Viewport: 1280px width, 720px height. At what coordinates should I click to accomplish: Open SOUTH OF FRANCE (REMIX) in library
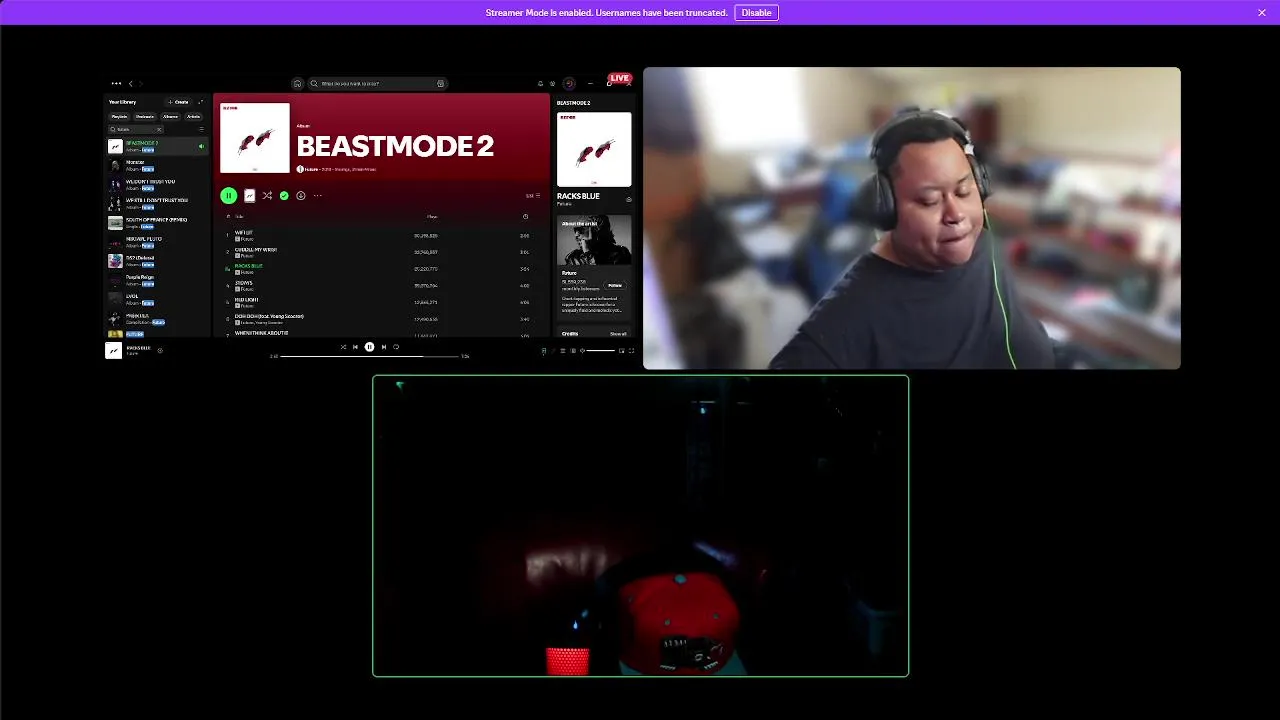tap(158, 222)
